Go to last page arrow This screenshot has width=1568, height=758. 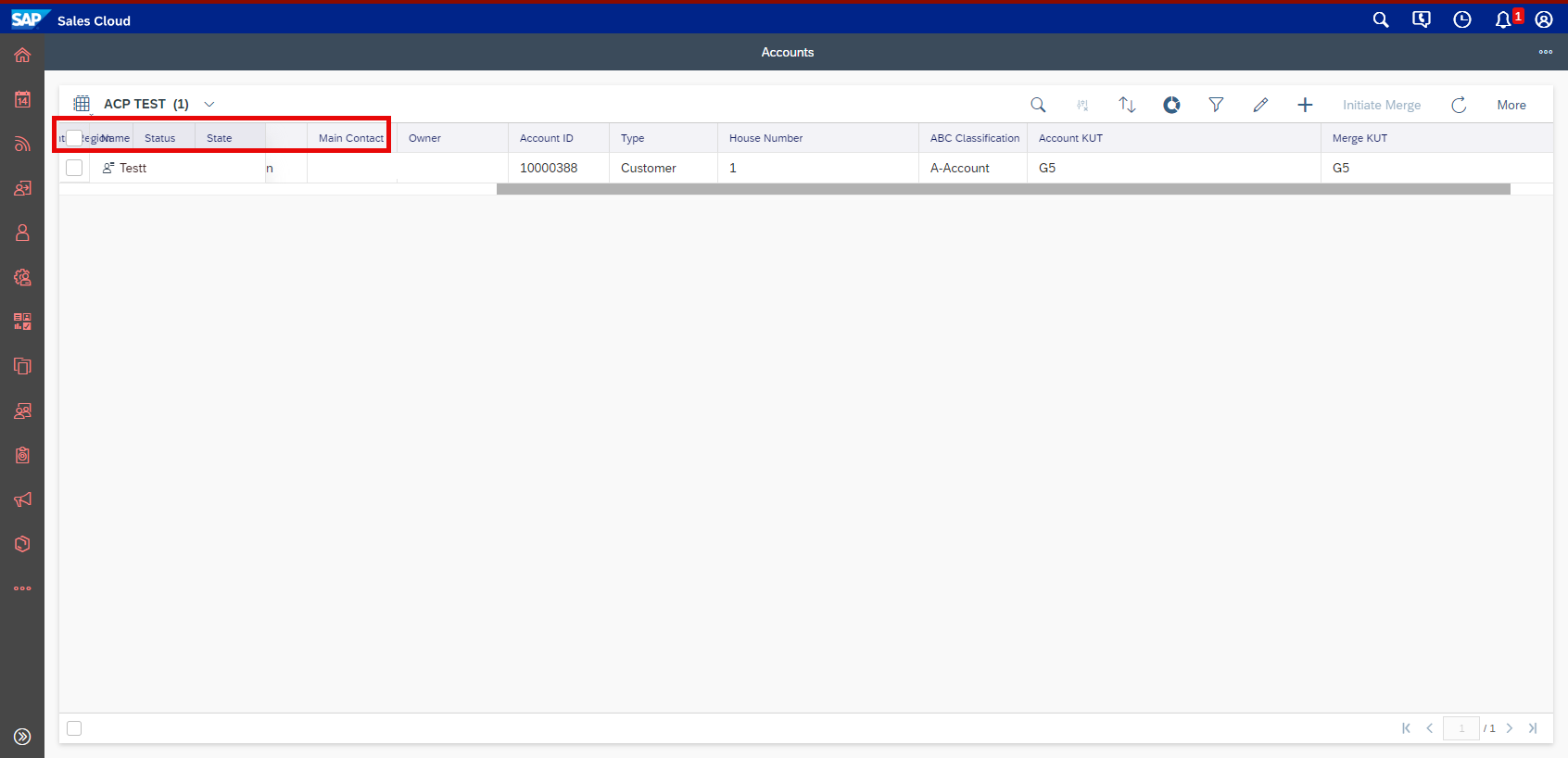[x=1533, y=728]
